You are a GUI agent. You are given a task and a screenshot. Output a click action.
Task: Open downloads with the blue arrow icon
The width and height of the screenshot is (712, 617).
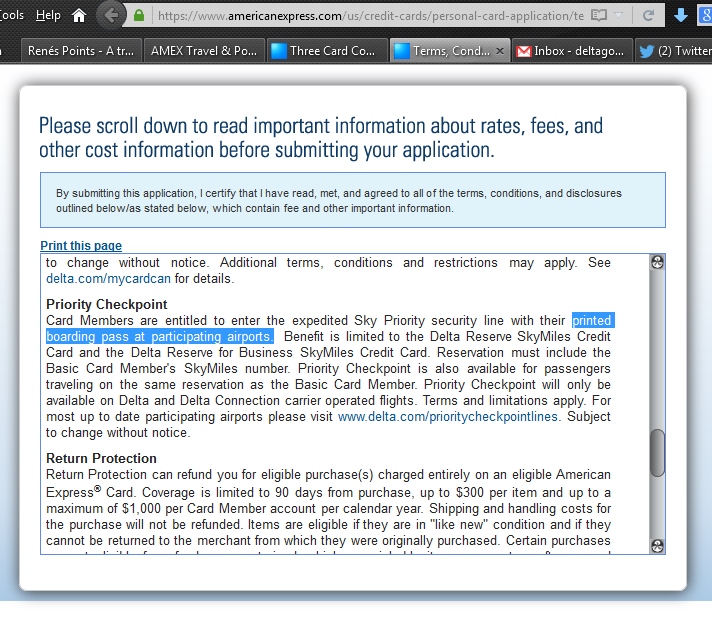point(681,16)
